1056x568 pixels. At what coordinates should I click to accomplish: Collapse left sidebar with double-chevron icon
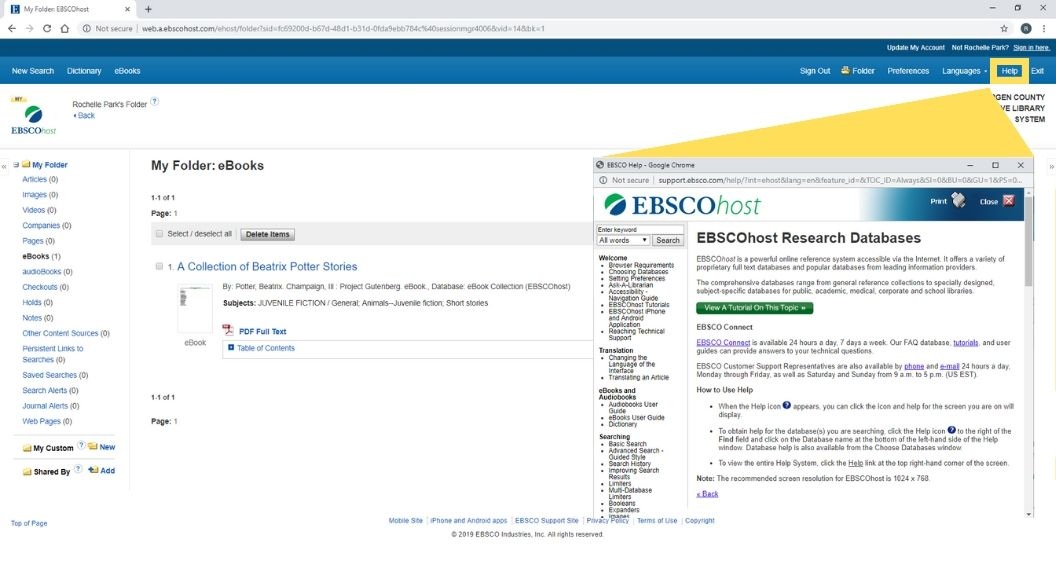click(x=4, y=166)
